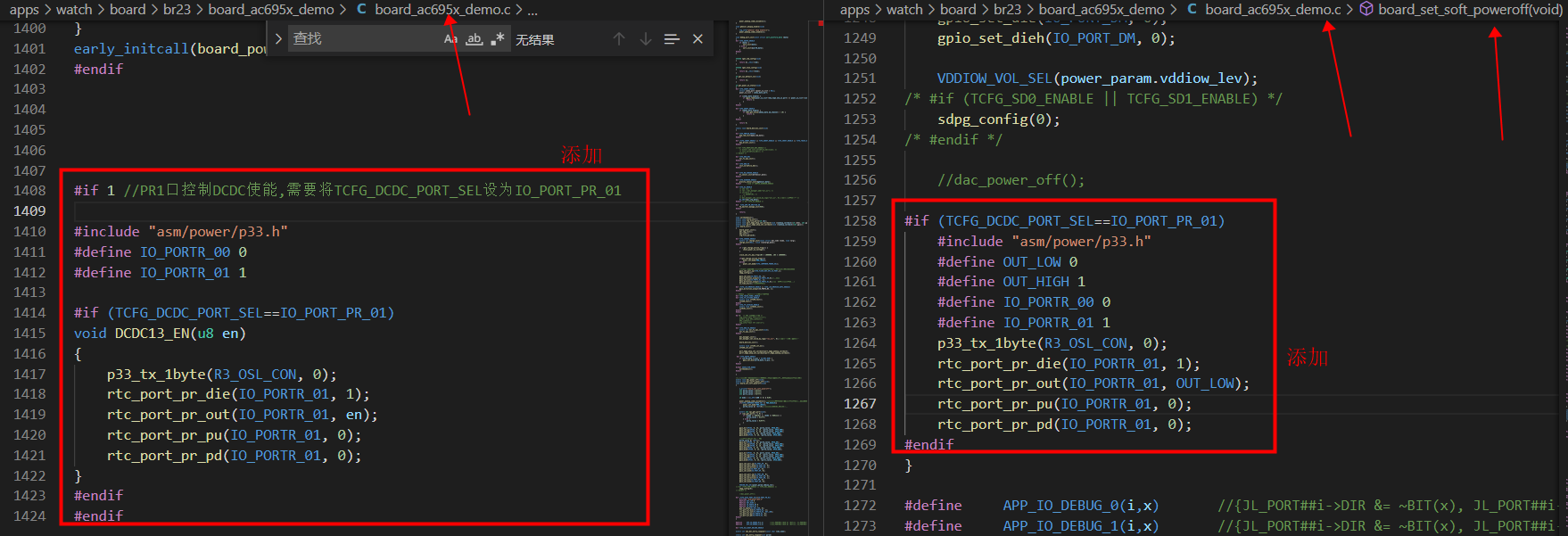Toggle find in selection icon
This screenshot has width=1568, height=536.
(672, 39)
